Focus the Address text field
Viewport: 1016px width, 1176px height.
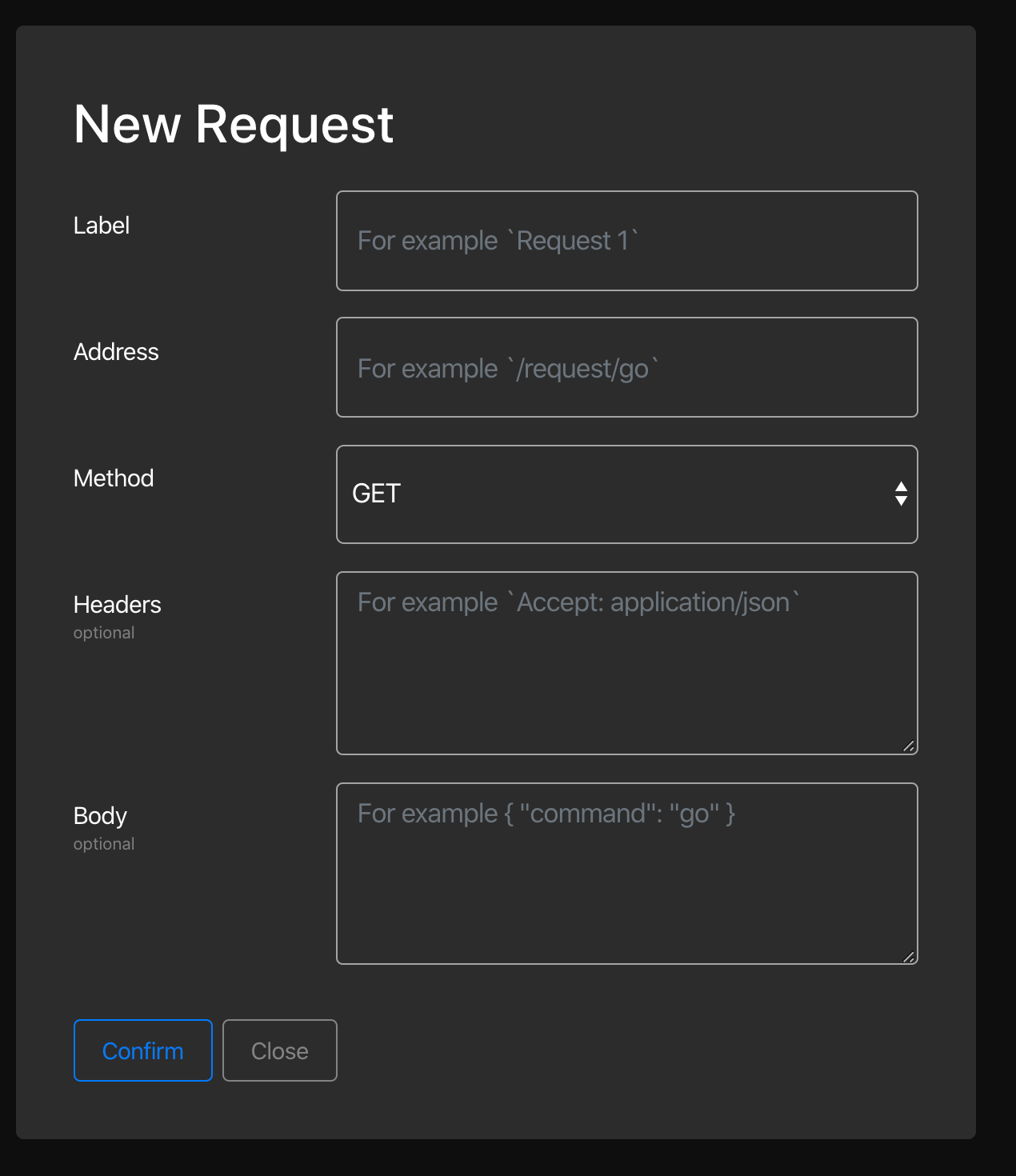pyautogui.click(x=626, y=367)
